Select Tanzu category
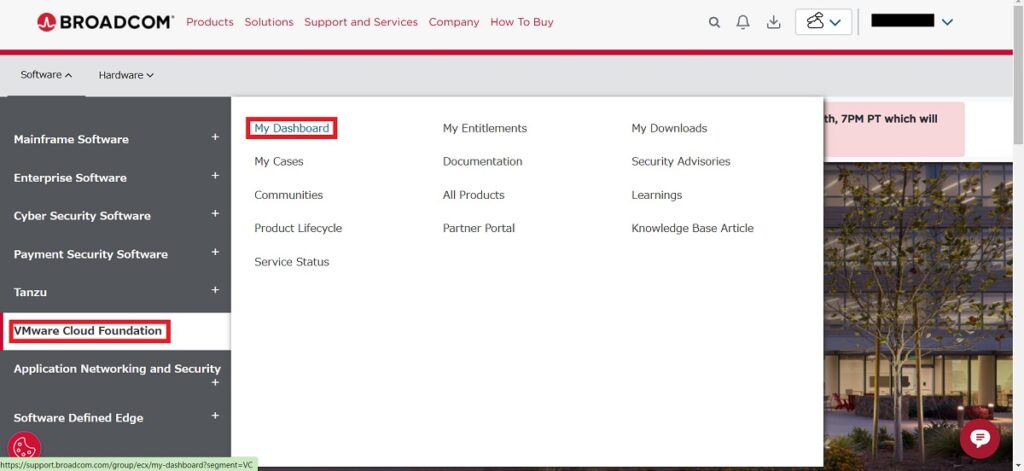Image resolution: width=1024 pixels, height=471 pixels. [30, 292]
